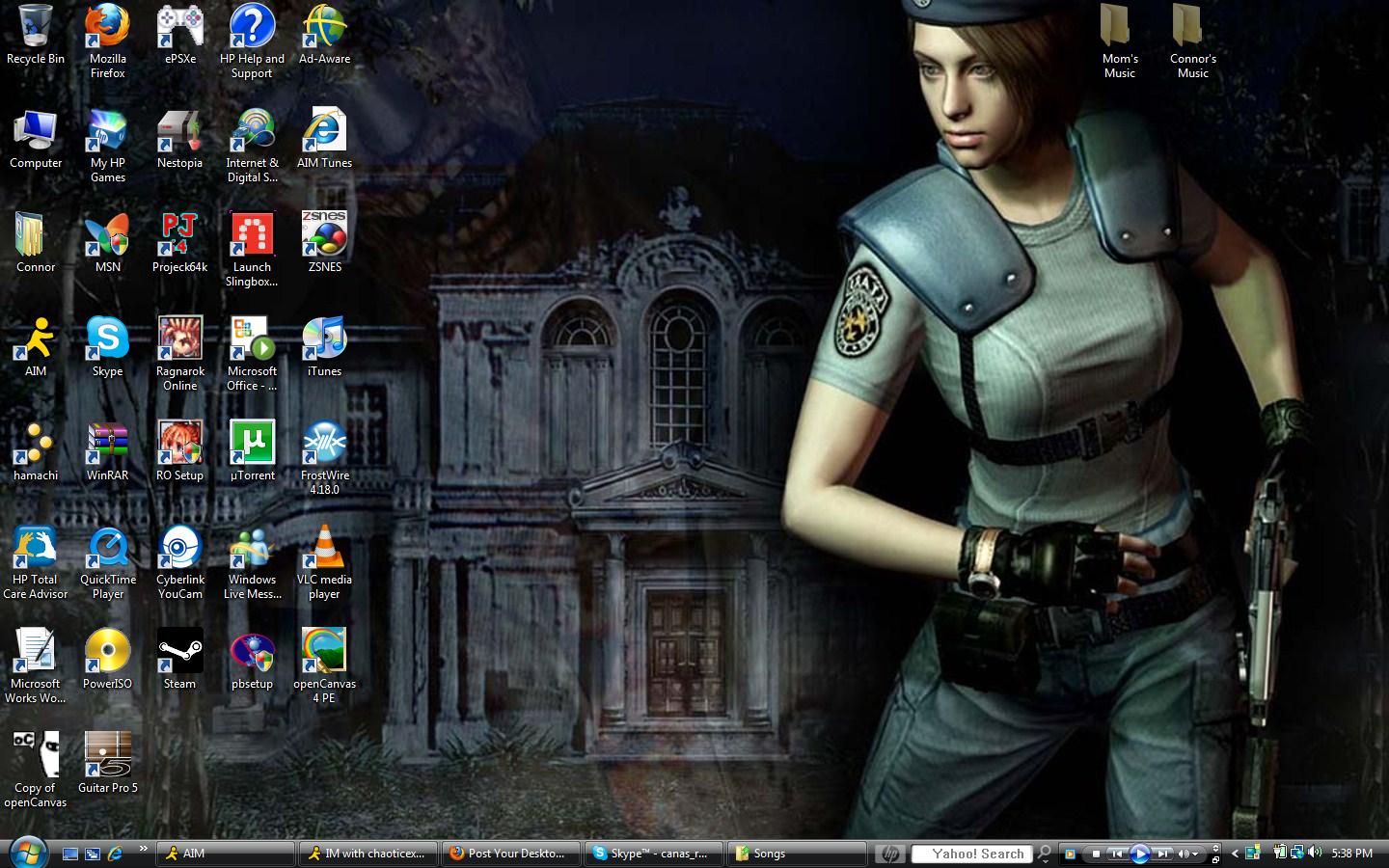Click the Yahoo! Search input box
This screenshot has width=1389, height=868.
972,854
